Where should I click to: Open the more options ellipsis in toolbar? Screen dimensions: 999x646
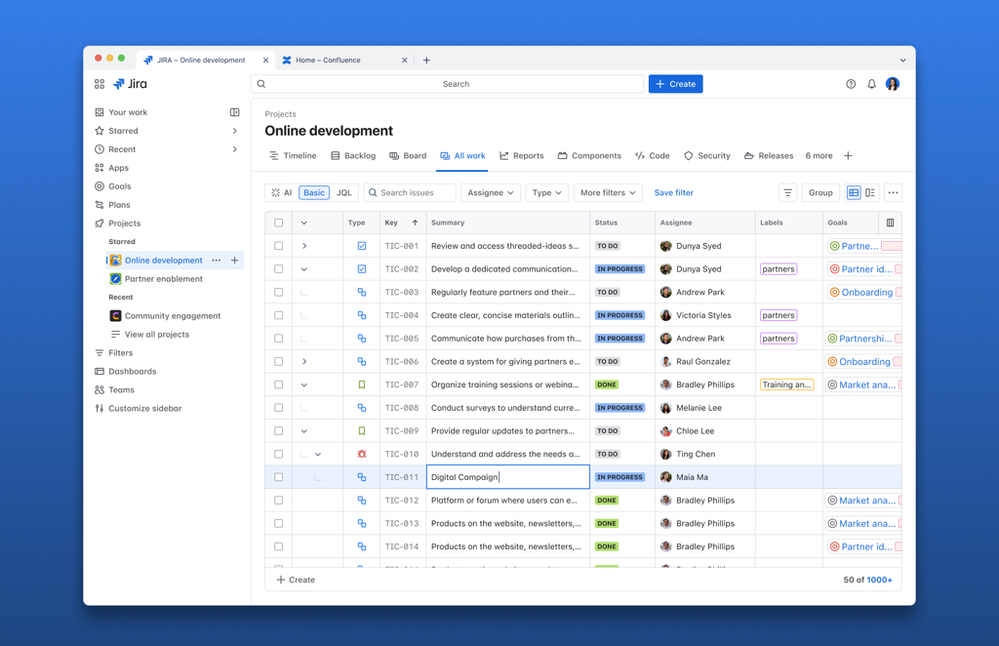[893, 192]
